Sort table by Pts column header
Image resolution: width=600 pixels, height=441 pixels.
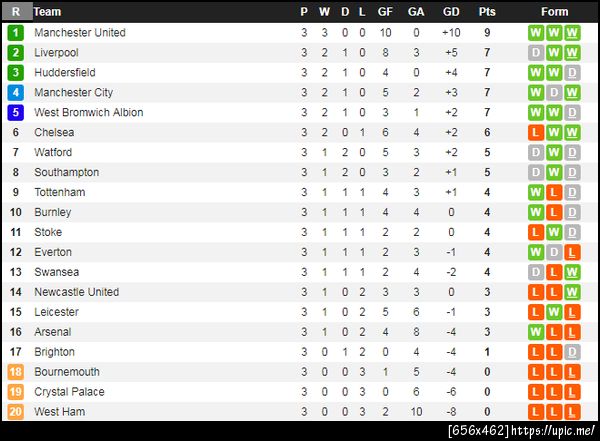point(487,12)
